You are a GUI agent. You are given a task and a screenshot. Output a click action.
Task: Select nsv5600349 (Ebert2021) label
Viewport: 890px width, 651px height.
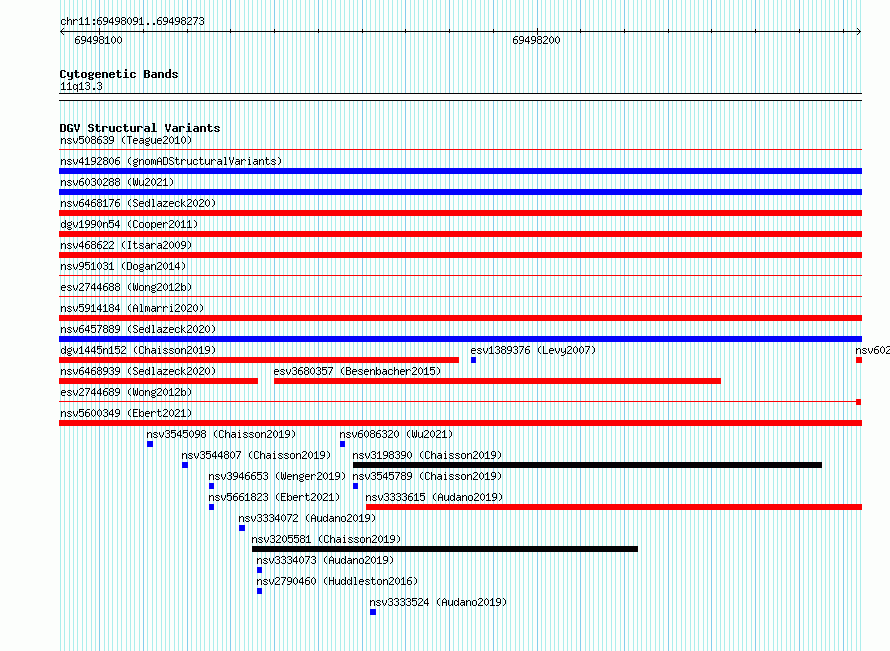pyautogui.click(x=126, y=413)
